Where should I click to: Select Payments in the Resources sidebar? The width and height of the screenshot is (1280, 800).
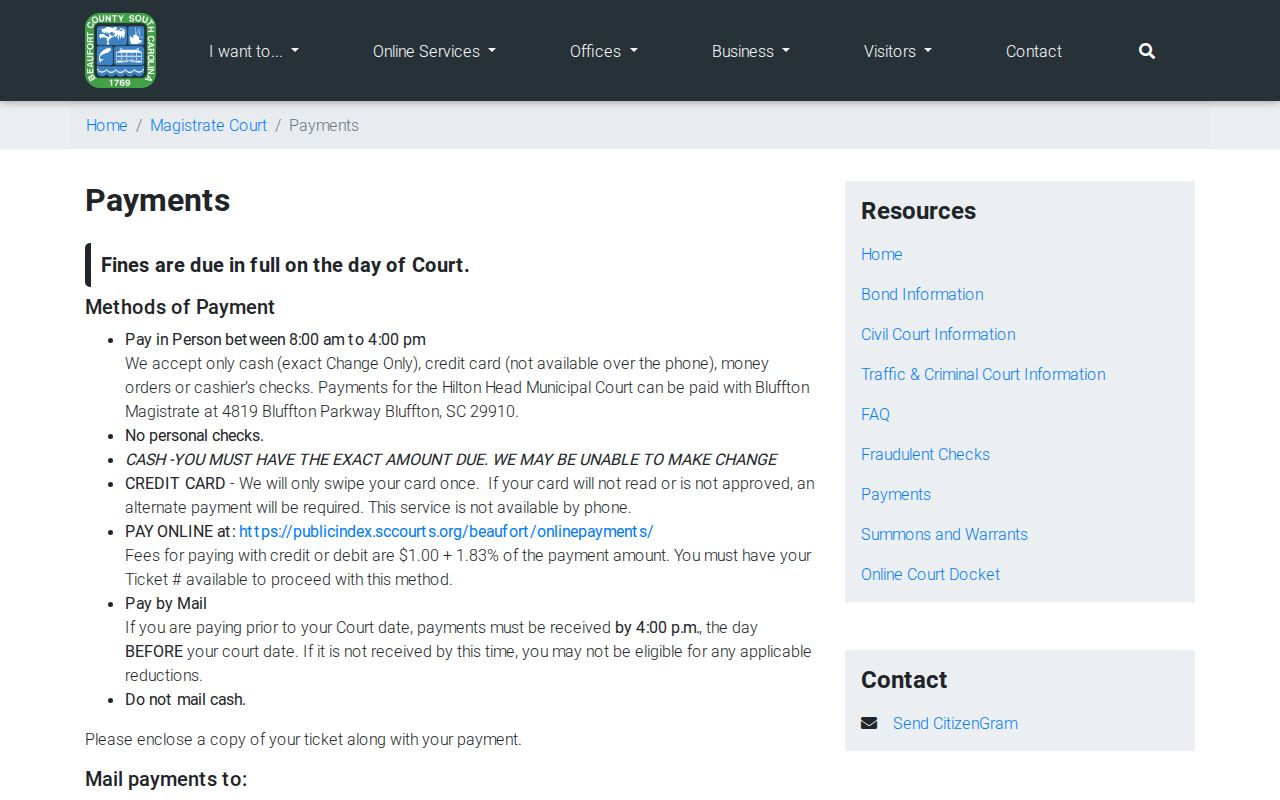(x=896, y=494)
